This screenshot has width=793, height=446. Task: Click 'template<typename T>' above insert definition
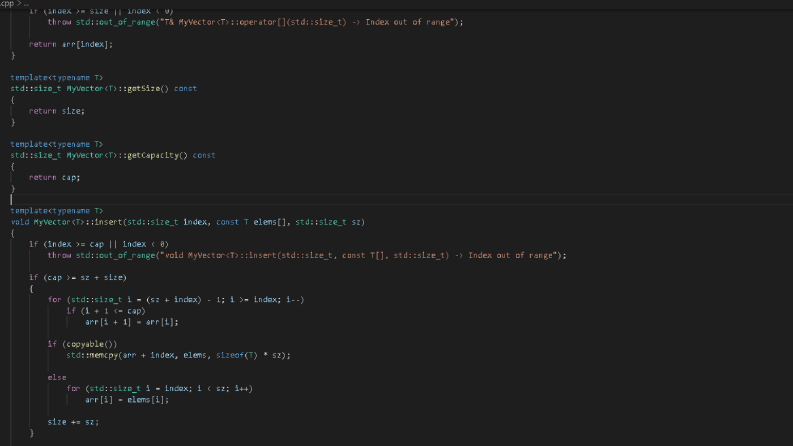57,211
